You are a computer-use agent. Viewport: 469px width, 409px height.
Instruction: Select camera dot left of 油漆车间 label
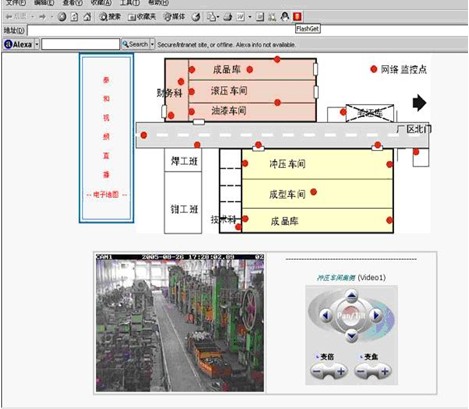[192, 112]
